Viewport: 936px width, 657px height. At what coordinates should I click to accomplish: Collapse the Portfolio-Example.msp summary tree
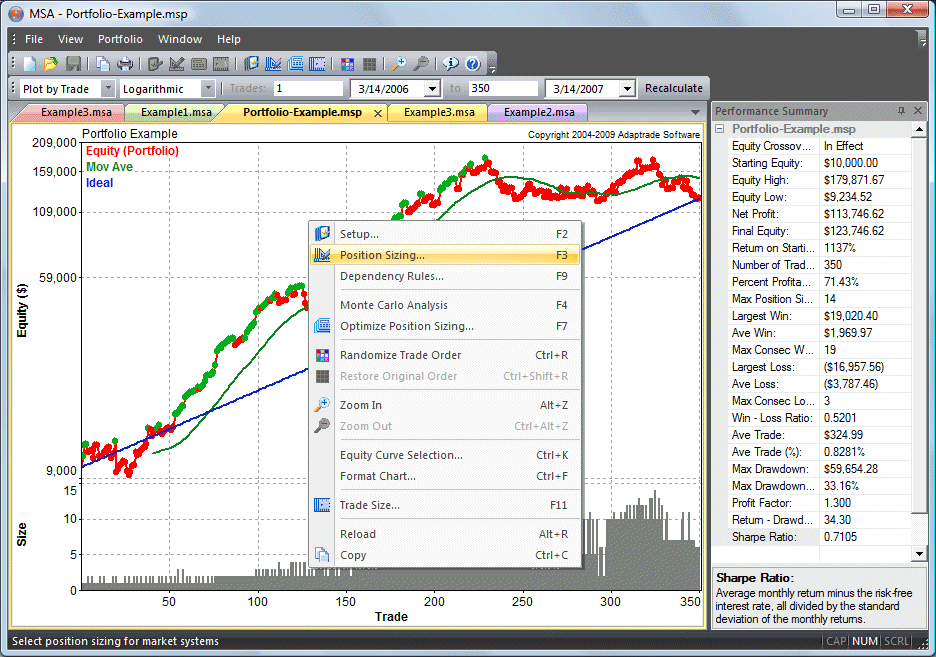[720, 129]
